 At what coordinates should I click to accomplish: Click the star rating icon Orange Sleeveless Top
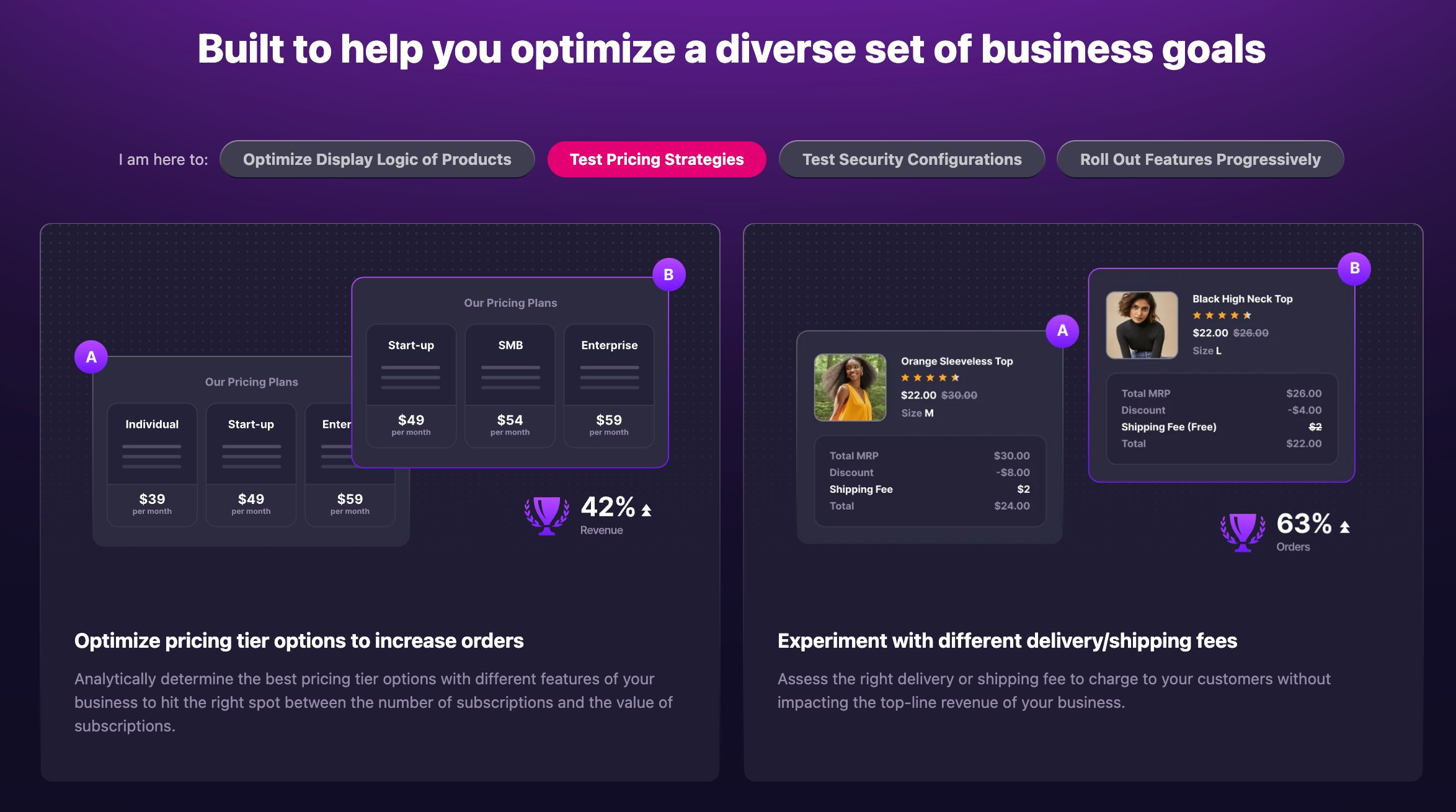pyautogui.click(x=927, y=379)
